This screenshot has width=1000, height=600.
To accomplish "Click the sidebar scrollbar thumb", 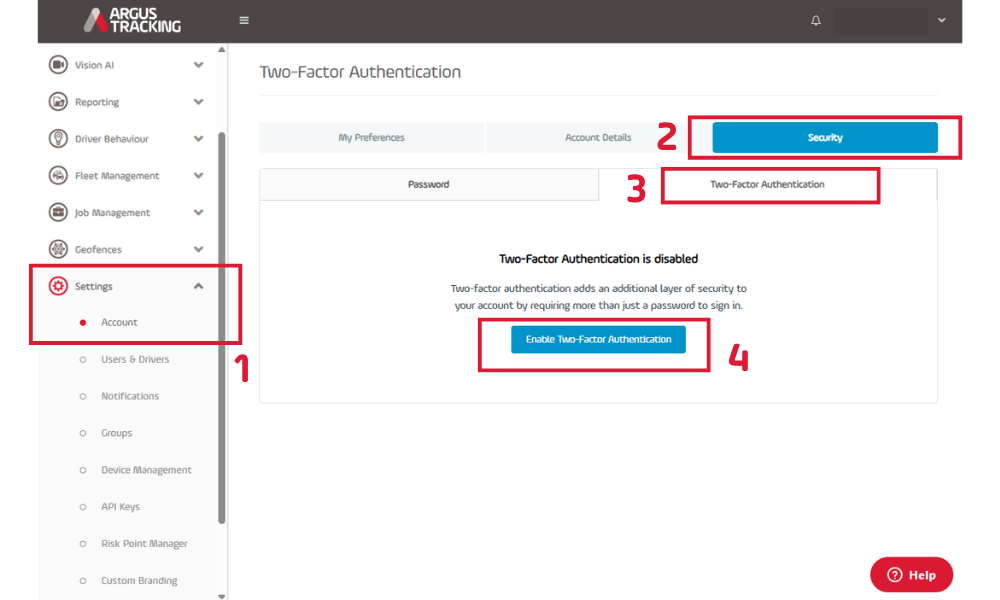I will point(221,328).
